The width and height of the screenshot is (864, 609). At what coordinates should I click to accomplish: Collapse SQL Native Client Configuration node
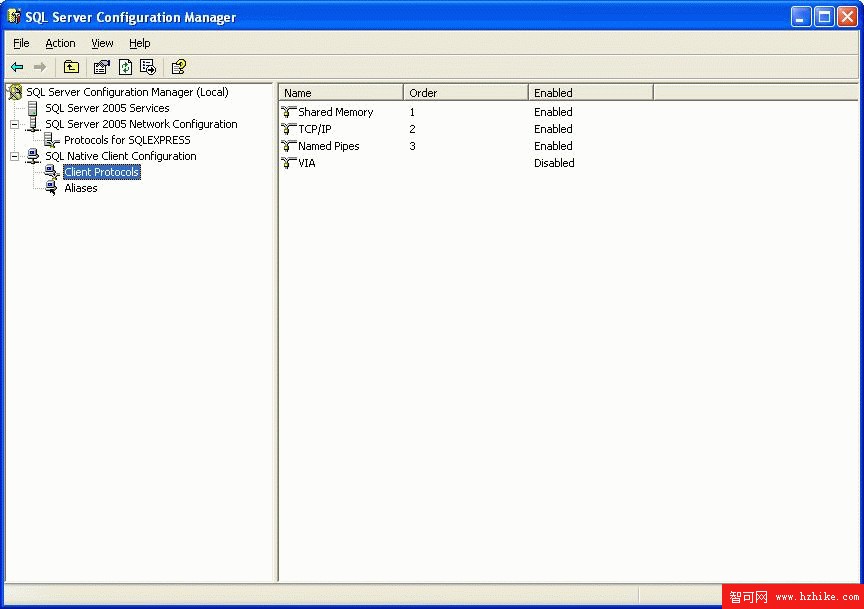click(x=15, y=157)
